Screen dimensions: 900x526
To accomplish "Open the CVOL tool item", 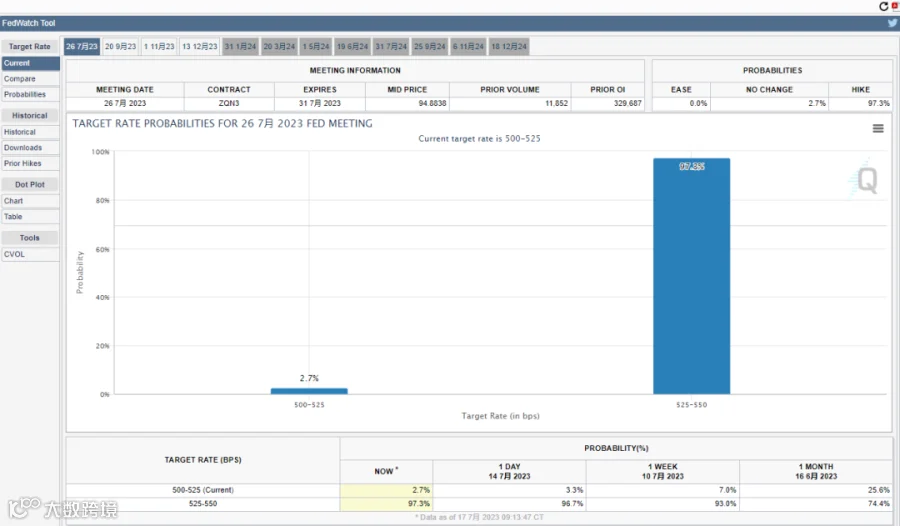I will pyautogui.click(x=30, y=254).
